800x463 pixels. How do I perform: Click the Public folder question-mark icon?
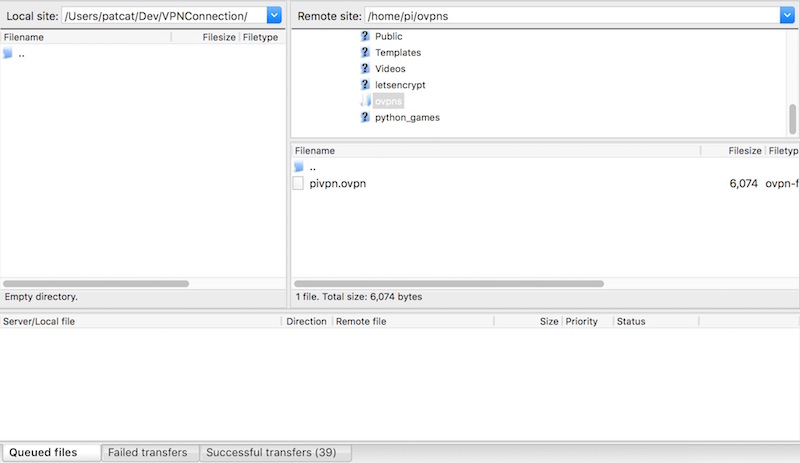[365, 36]
